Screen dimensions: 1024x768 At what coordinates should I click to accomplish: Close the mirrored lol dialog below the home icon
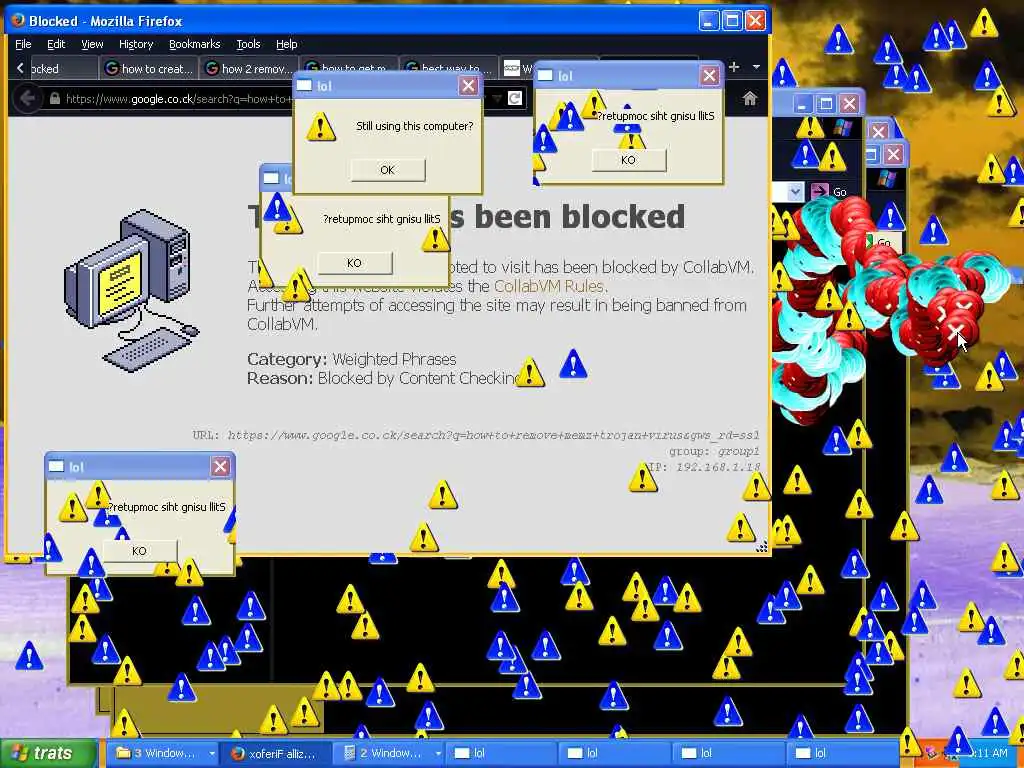click(710, 76)
